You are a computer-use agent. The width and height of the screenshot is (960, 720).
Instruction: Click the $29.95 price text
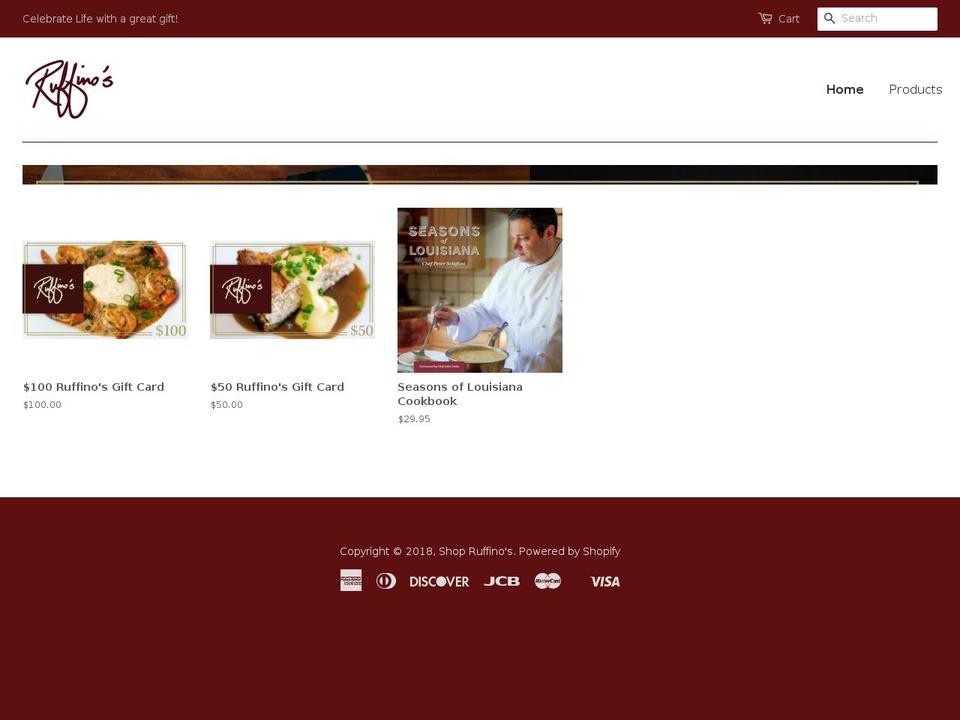(x=414, y=419)
